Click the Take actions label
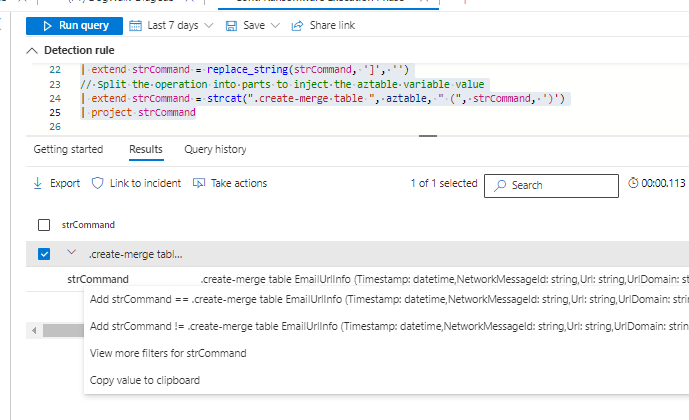 [x=239, y=183]
